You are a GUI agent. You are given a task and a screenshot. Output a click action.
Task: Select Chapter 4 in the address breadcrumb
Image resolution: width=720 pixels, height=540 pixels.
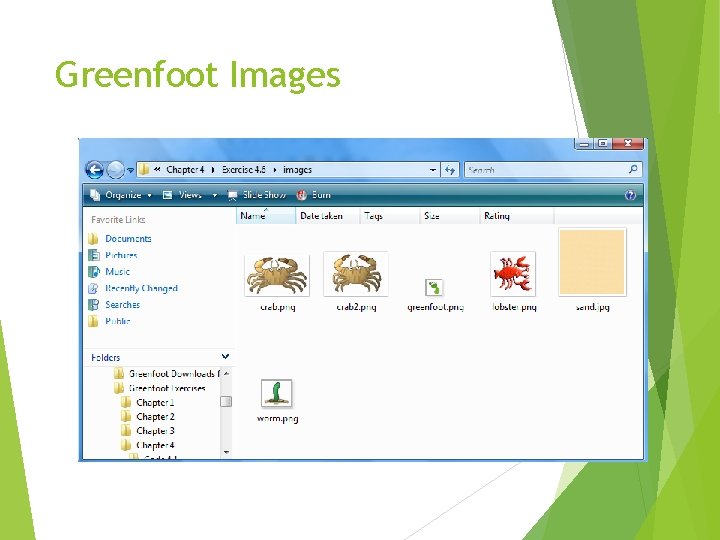click(x=185, y=169)
